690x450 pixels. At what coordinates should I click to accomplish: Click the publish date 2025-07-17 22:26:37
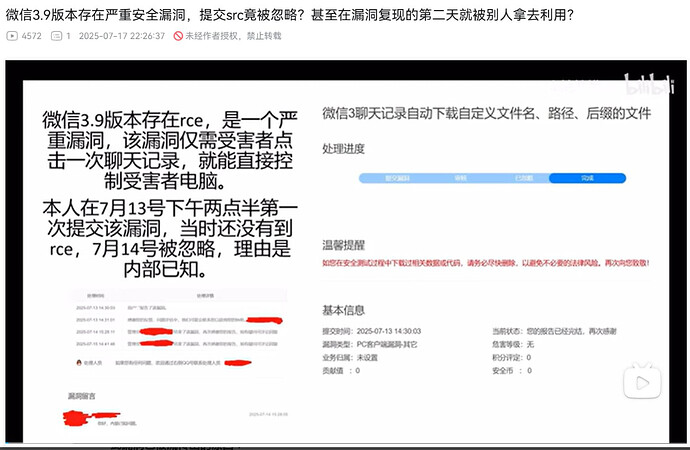[x=122, y=36]
